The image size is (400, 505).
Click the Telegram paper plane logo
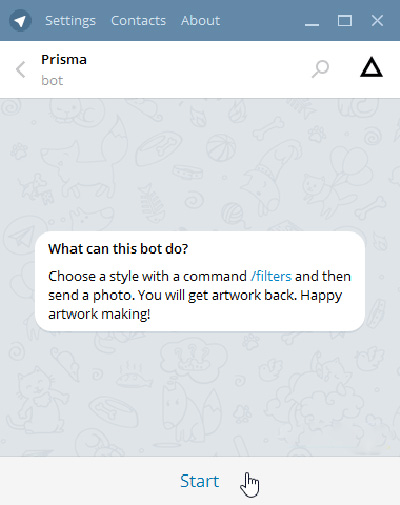[20, 21]
